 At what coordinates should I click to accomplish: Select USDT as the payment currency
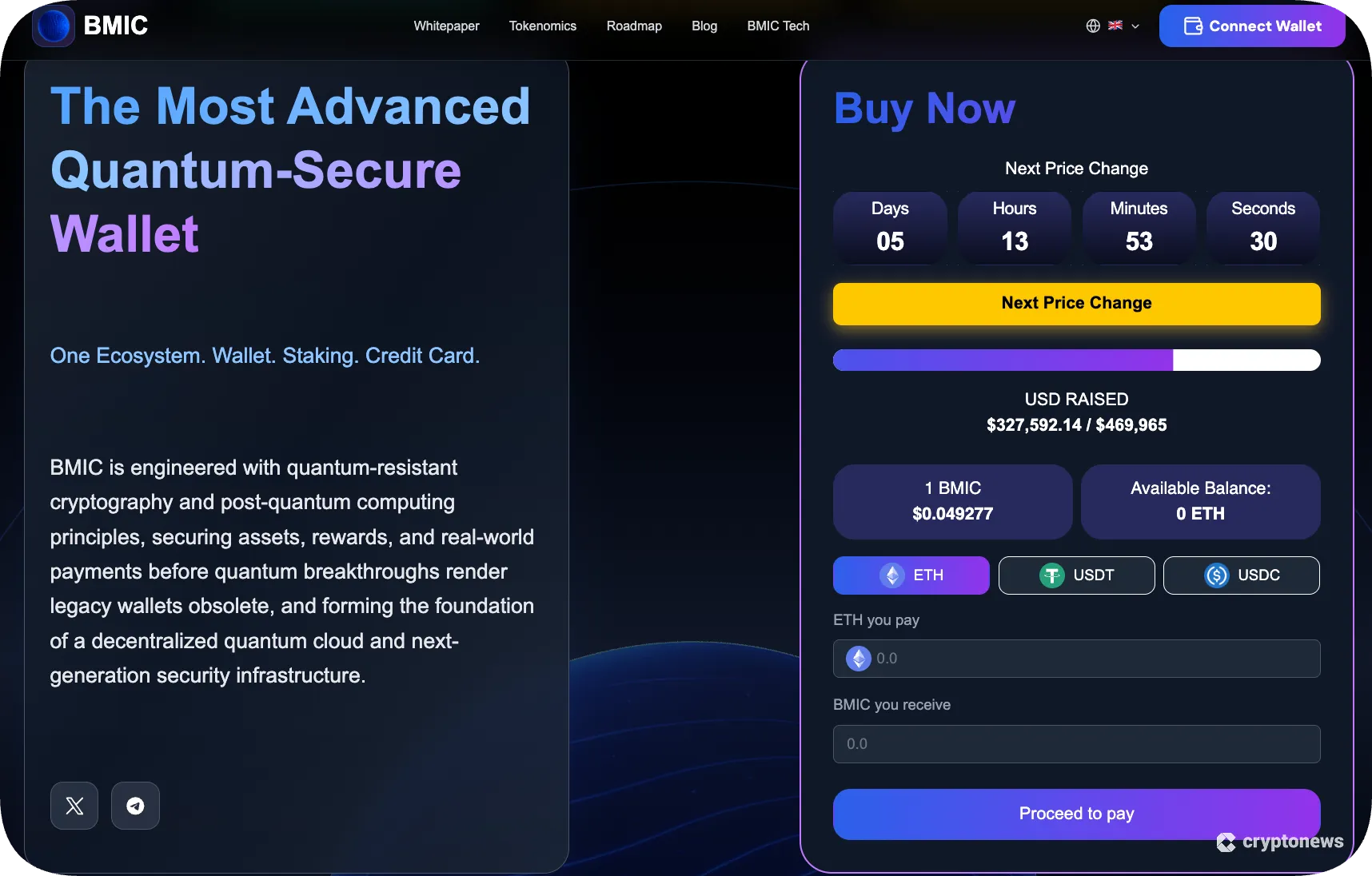[1075, 575]
